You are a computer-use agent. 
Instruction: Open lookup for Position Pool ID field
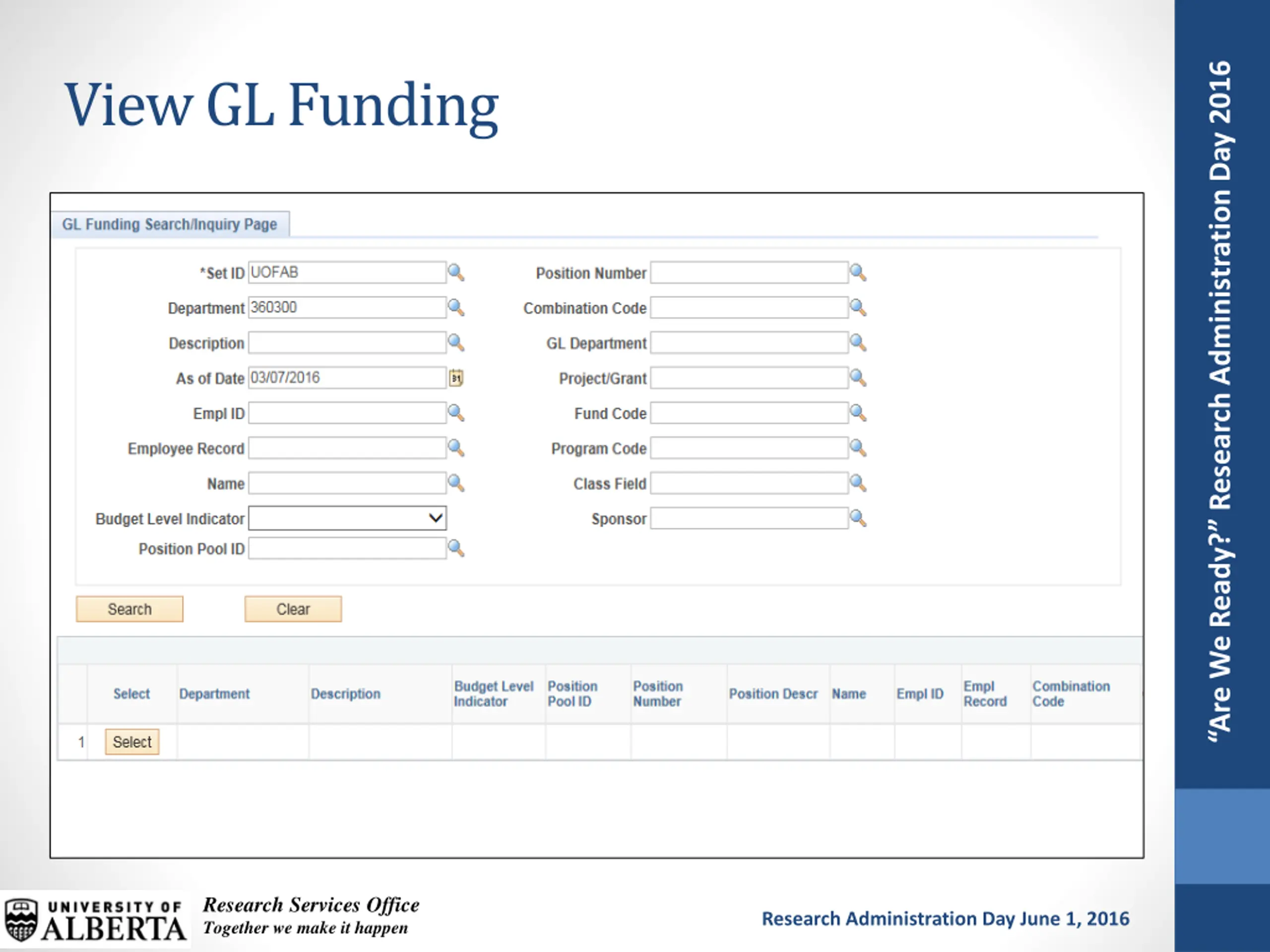coord(456,548)
